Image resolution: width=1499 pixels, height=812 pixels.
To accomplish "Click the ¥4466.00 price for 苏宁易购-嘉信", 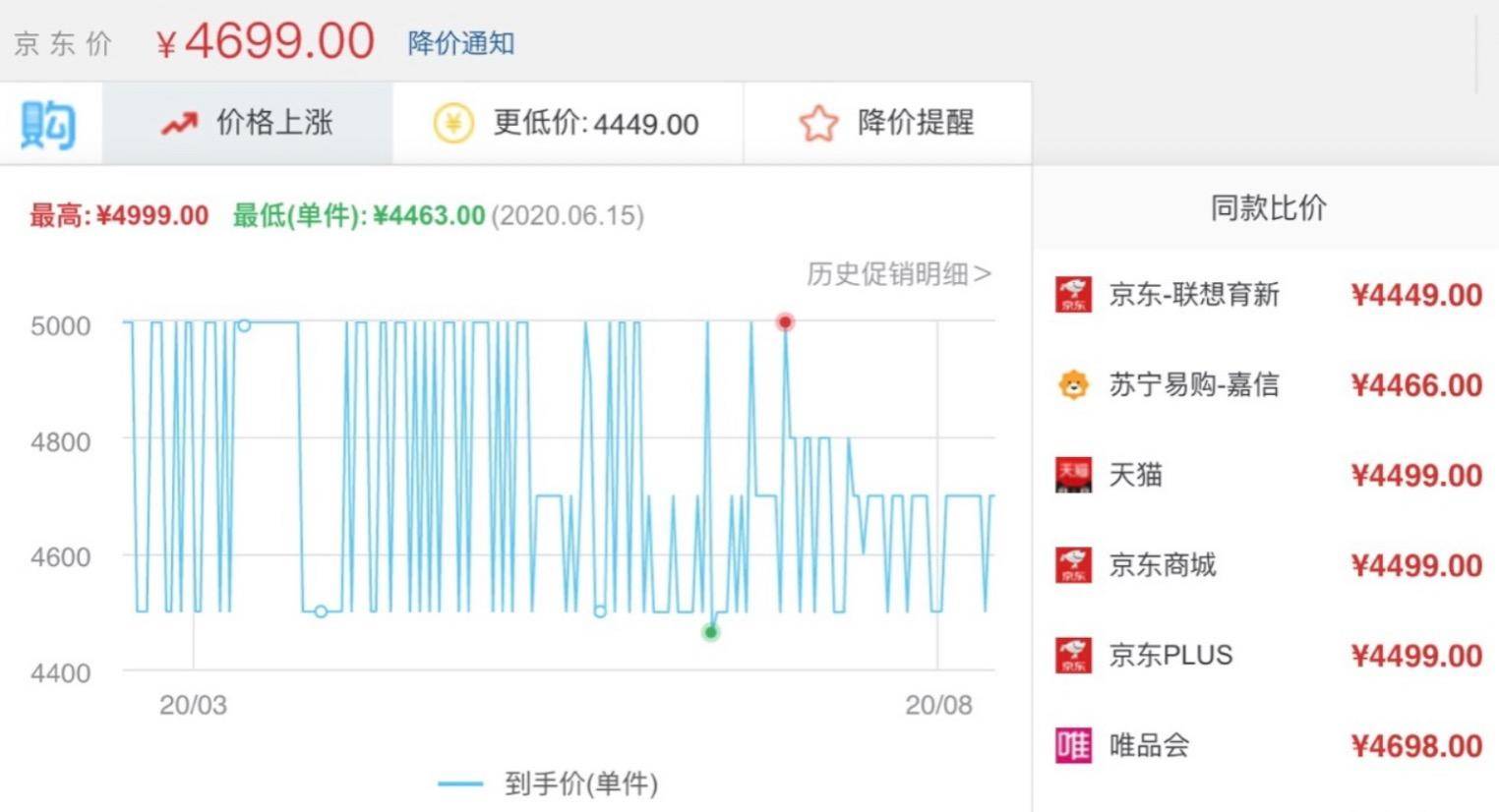I will pyautogui.click(x=1416, y=384).
